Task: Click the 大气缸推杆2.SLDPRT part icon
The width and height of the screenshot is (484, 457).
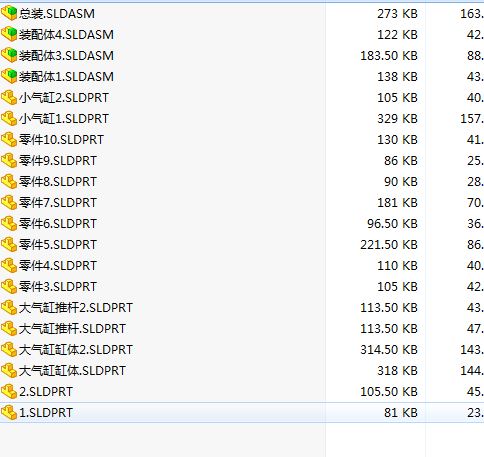Action: click(9, 307)
